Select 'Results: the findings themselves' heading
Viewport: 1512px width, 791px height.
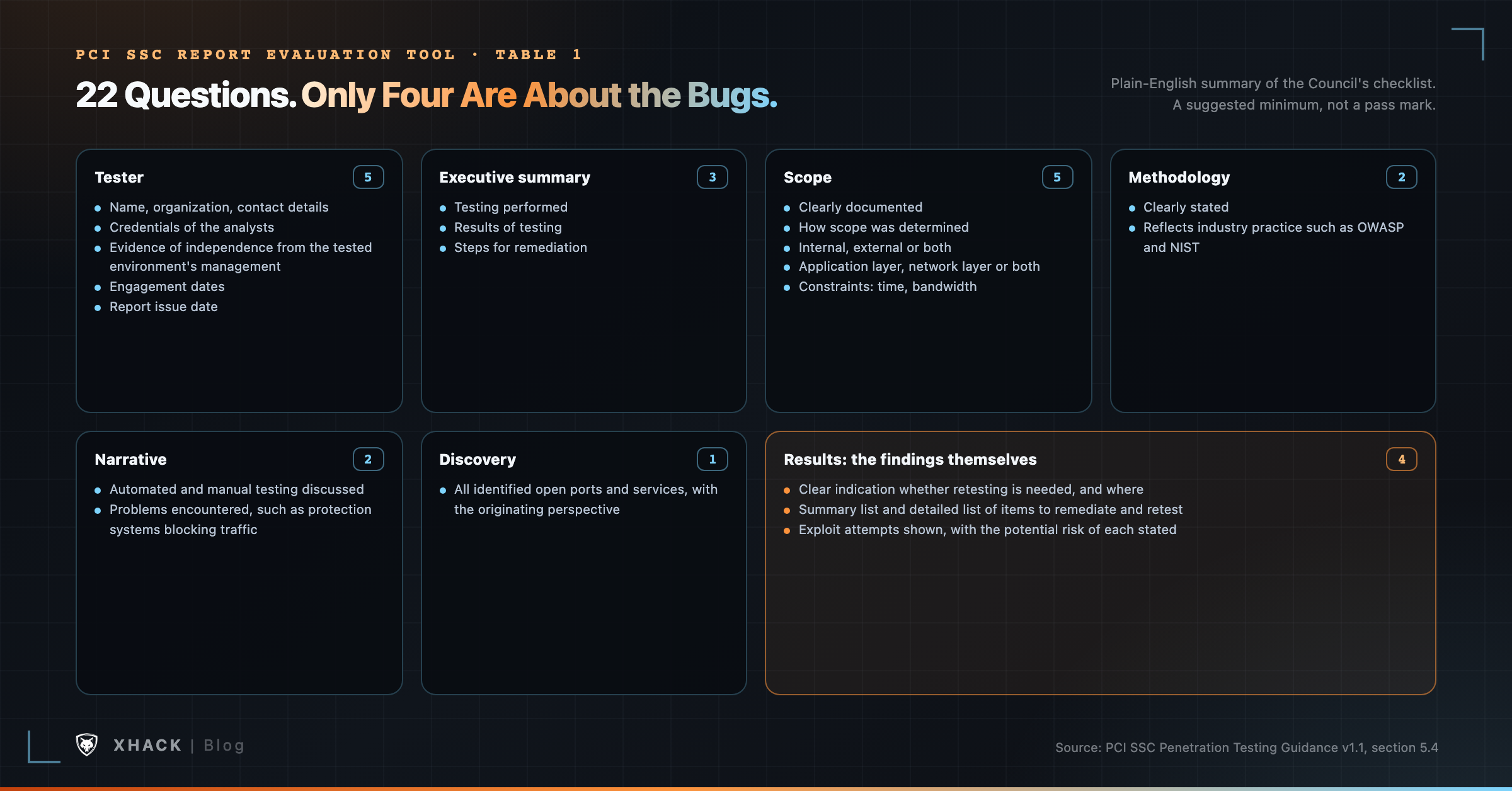910,459
